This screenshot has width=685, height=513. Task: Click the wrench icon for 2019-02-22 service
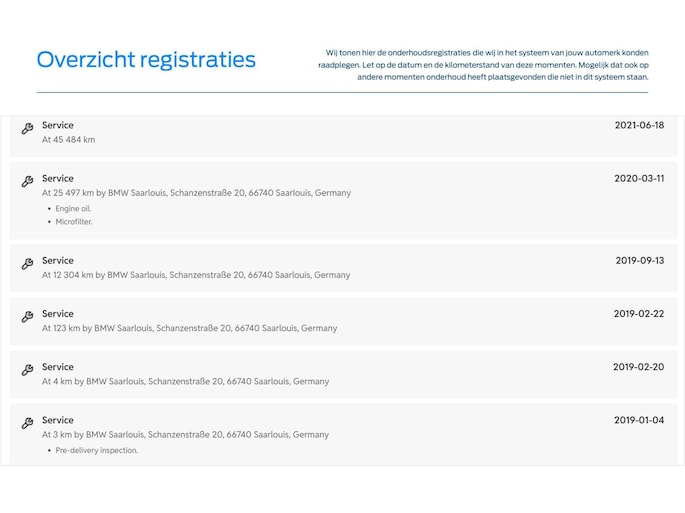tap(27, 317)
